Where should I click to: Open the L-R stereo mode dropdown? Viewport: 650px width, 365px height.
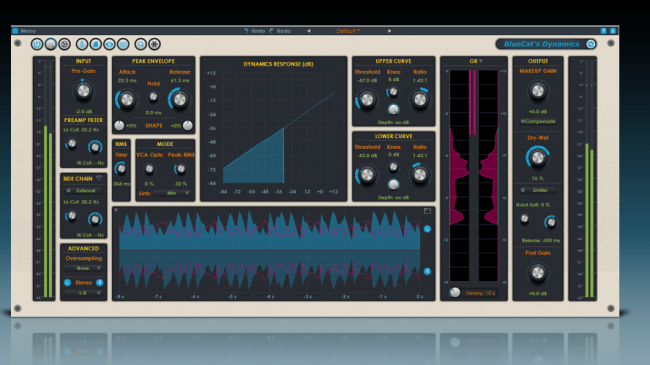coord(83,293)
